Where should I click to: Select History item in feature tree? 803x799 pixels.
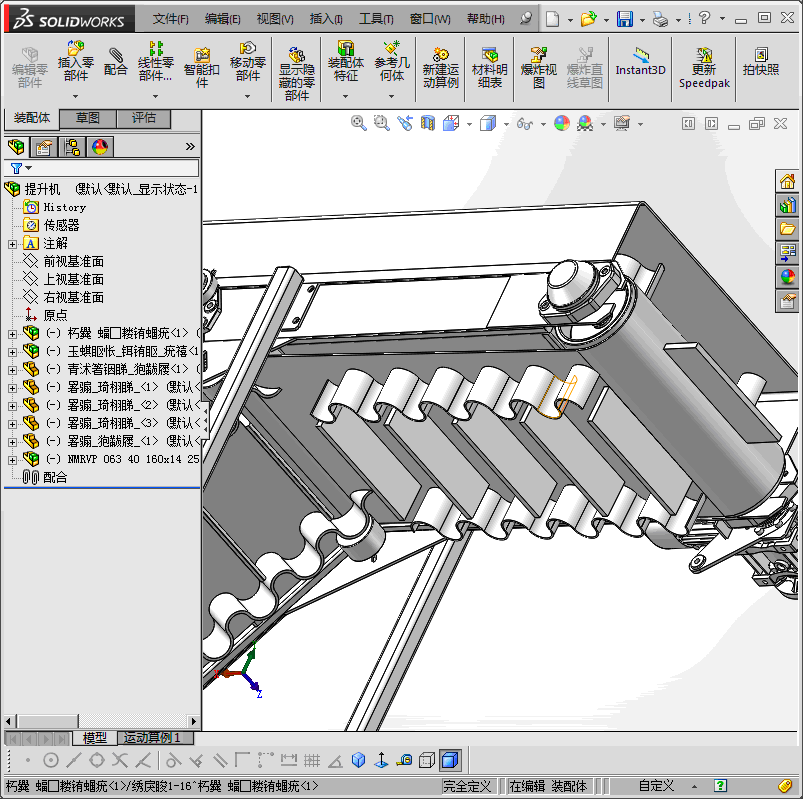tap(64, 207)
